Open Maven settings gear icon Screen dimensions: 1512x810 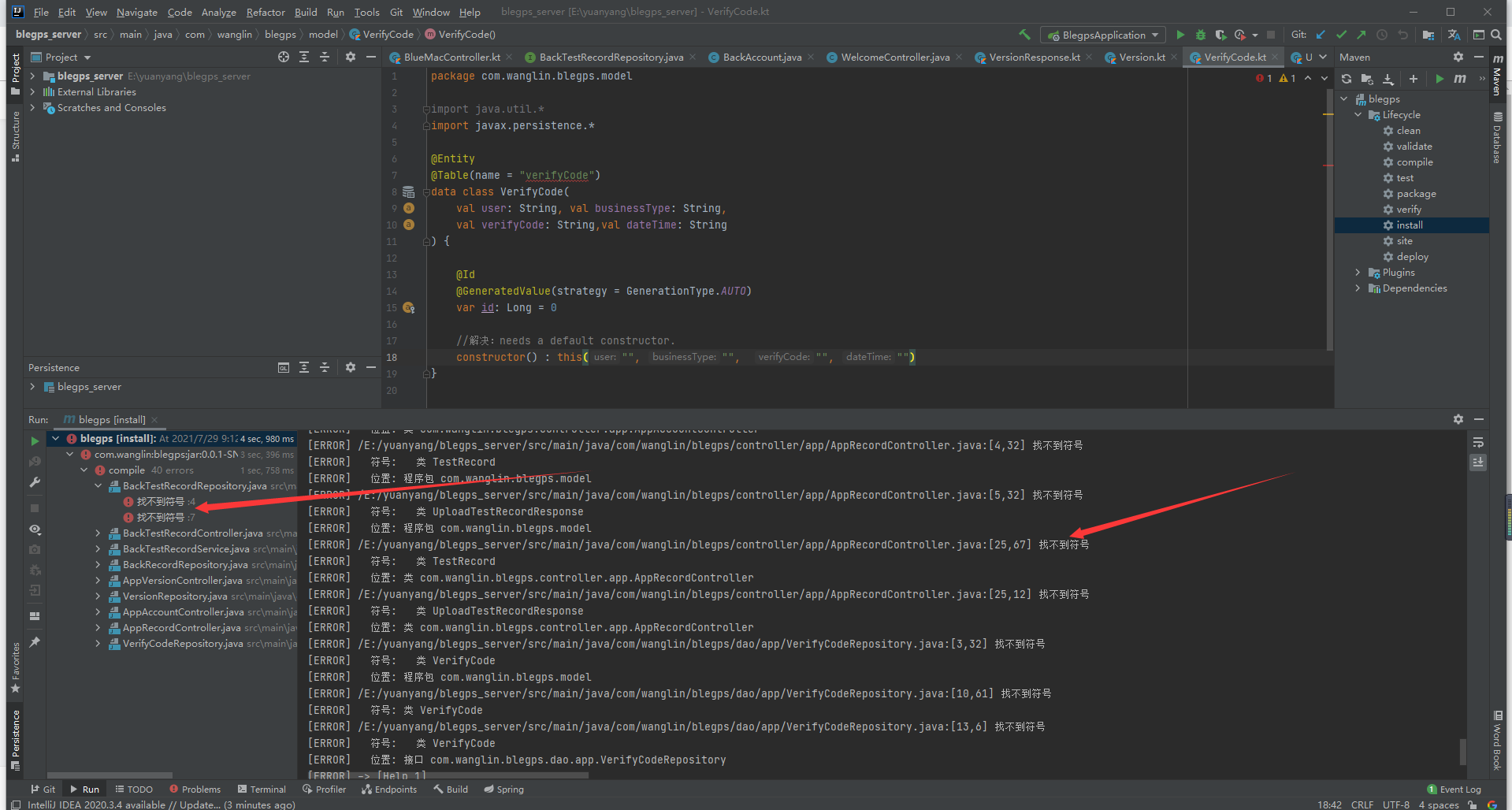click(x=1458, y=57)
